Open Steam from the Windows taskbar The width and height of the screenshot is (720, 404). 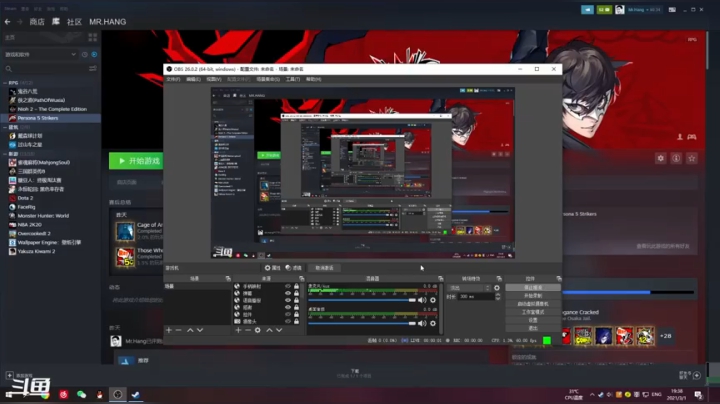[135, 394]
